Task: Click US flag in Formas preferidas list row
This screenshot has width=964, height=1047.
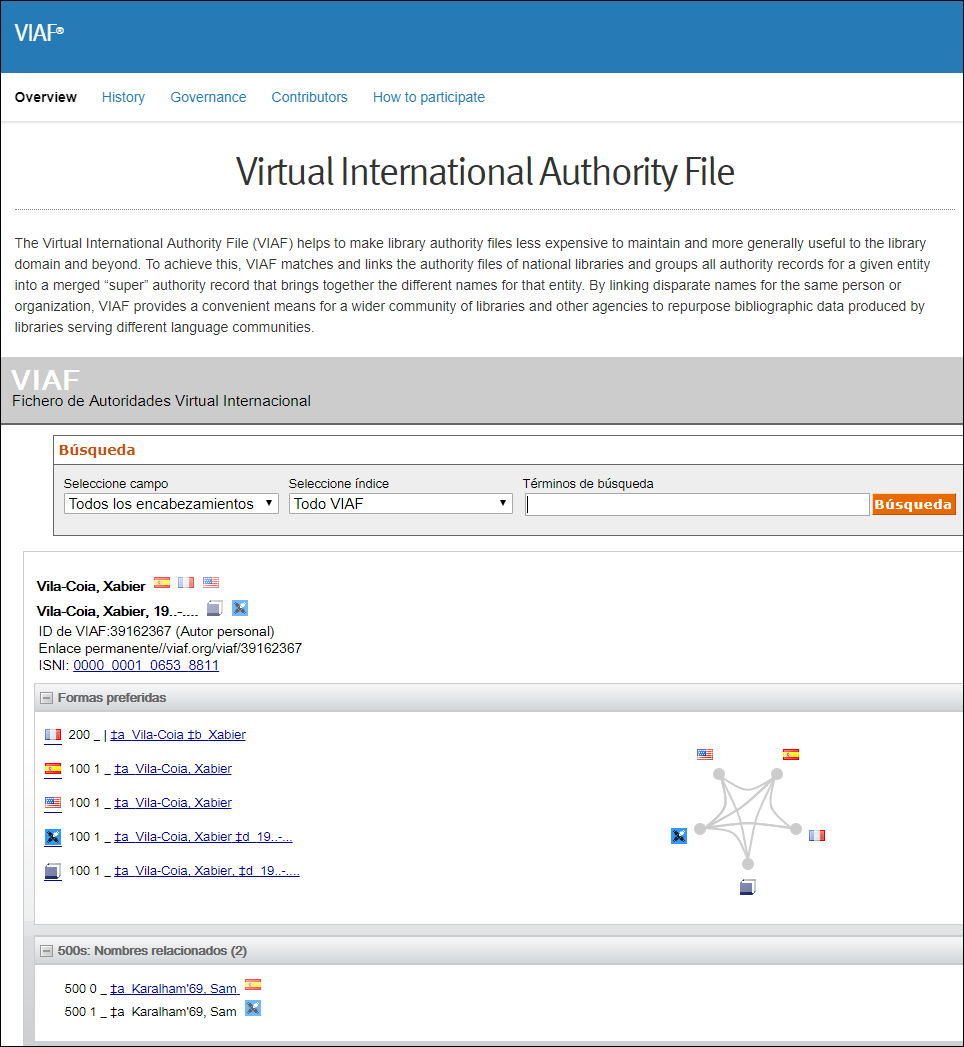Action: point(53,803)
